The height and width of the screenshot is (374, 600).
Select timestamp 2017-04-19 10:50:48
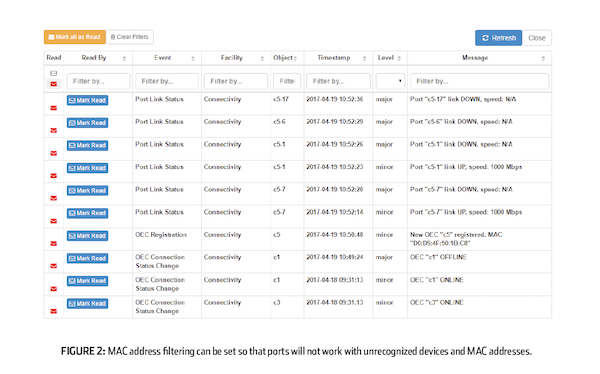[335, 235]
